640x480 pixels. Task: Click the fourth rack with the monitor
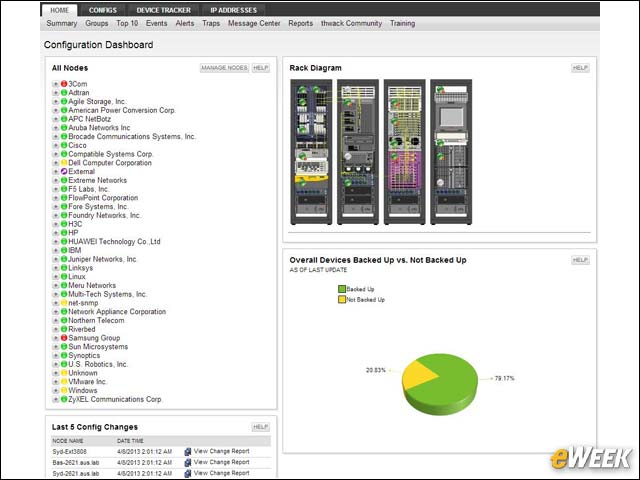(x=451, y=152)
